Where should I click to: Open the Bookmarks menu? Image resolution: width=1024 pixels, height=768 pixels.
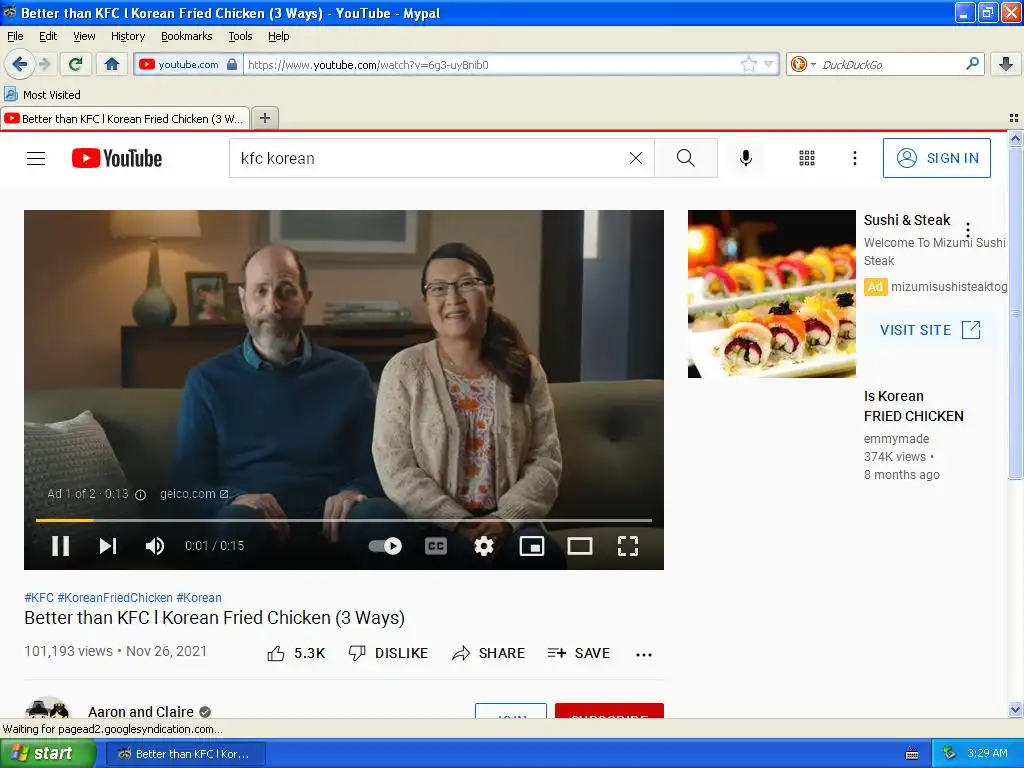tap(187, 36)
